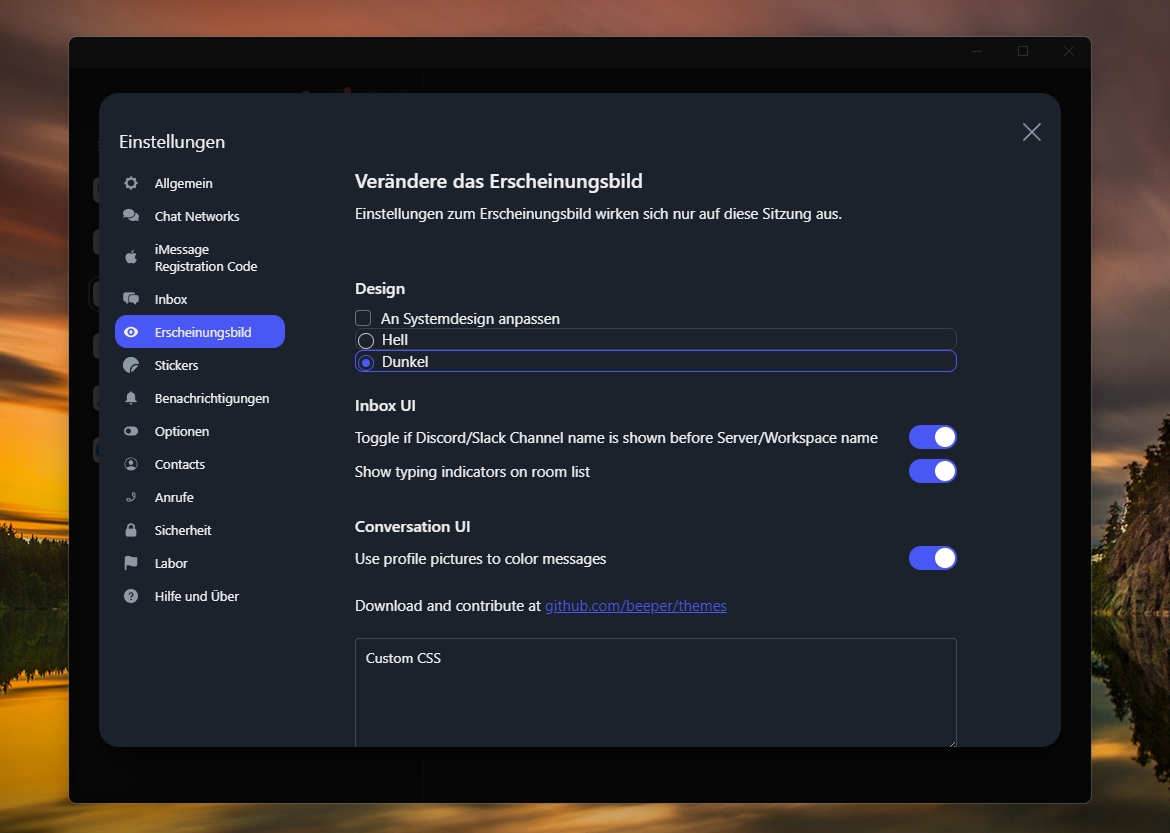Screen dimensions: 1170x833
Task: Click the chat bubbles icon for Chat Networks
Action: (131, 216)
